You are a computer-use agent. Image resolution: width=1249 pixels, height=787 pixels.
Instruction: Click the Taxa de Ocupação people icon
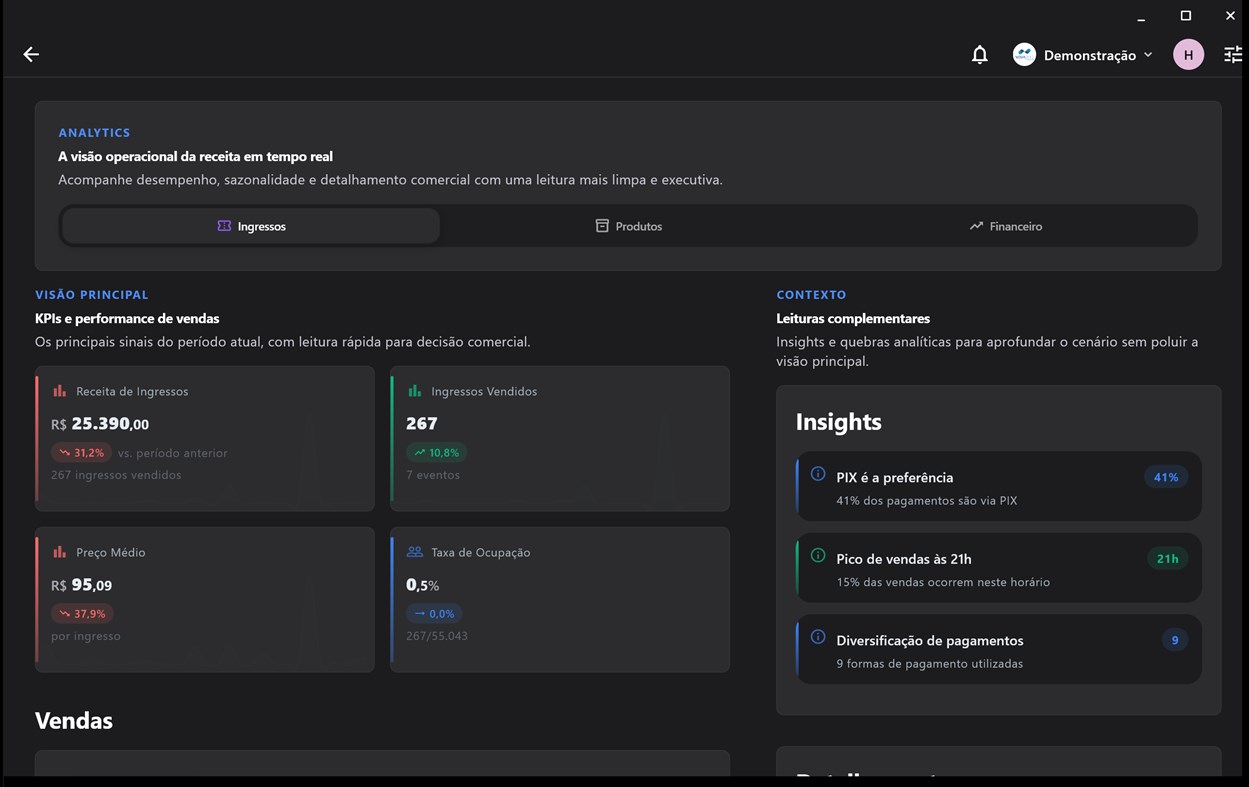pyautogui.click(x=414, y=552)
